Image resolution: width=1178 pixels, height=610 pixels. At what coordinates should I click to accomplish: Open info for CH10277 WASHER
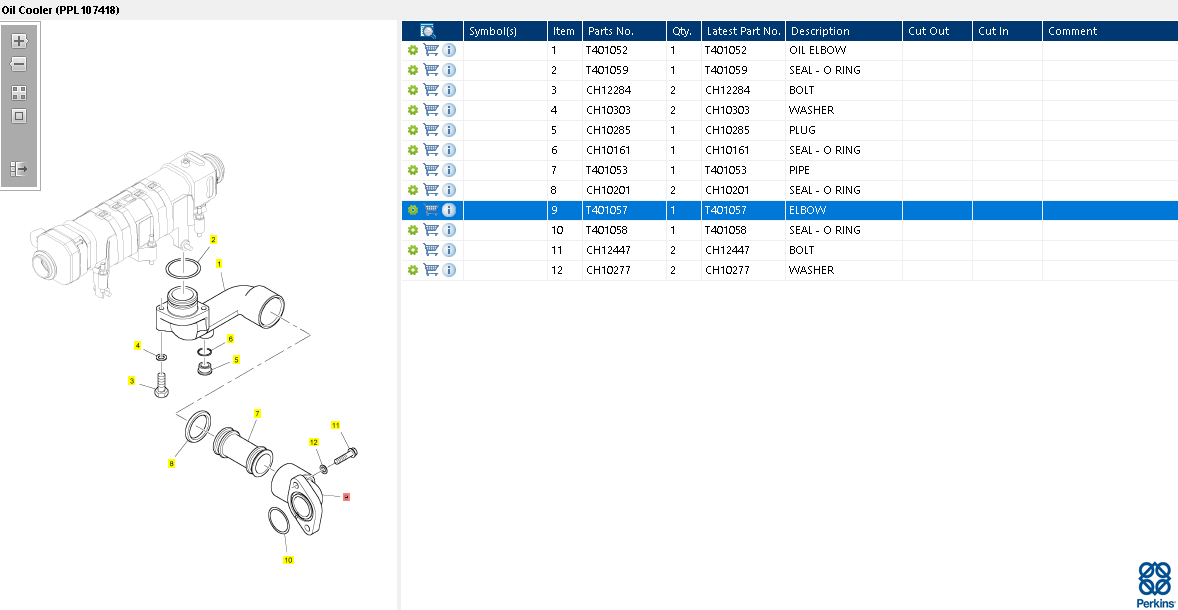point(449,270)
